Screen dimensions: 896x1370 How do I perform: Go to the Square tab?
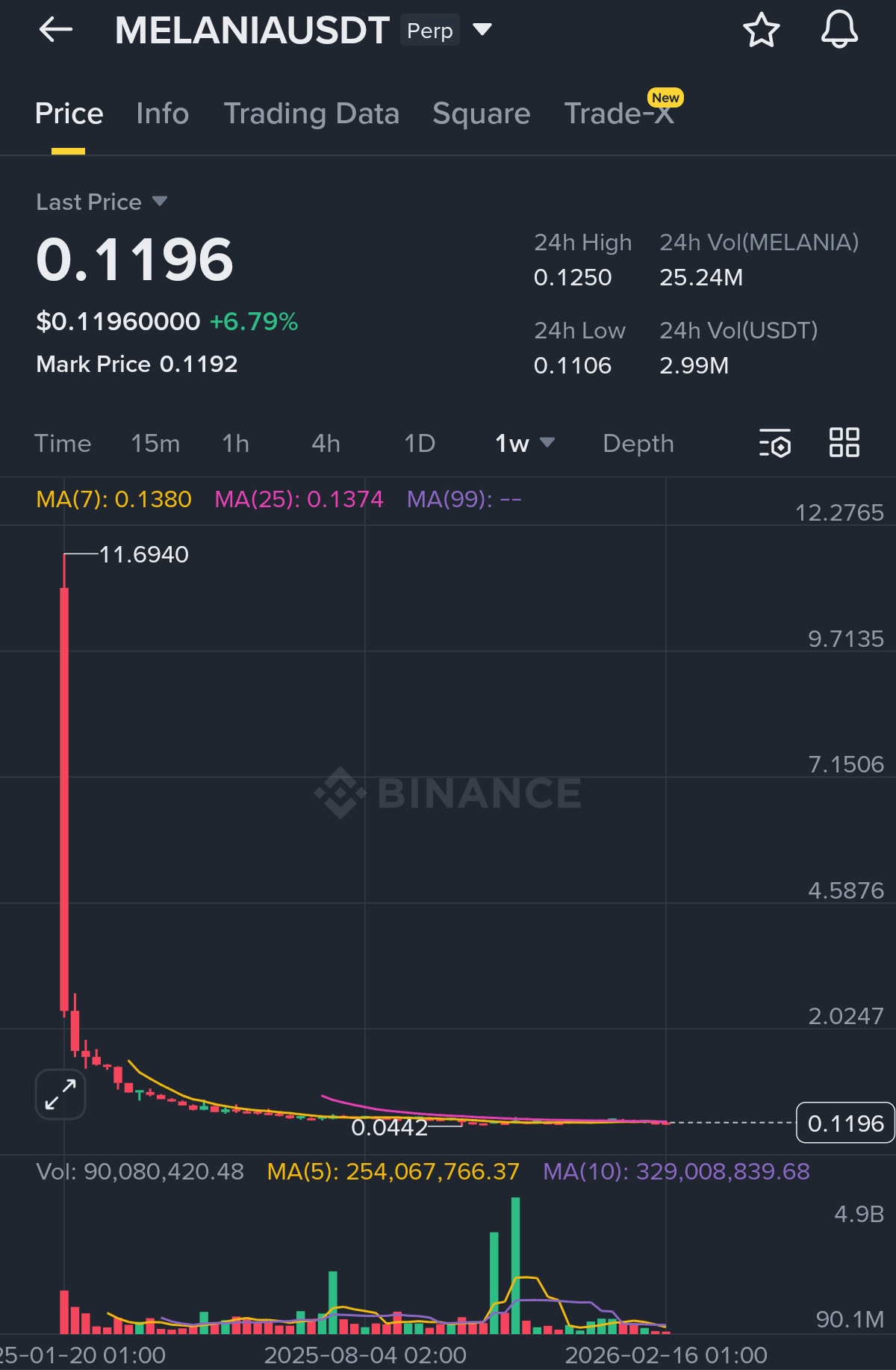click(481, 114)
